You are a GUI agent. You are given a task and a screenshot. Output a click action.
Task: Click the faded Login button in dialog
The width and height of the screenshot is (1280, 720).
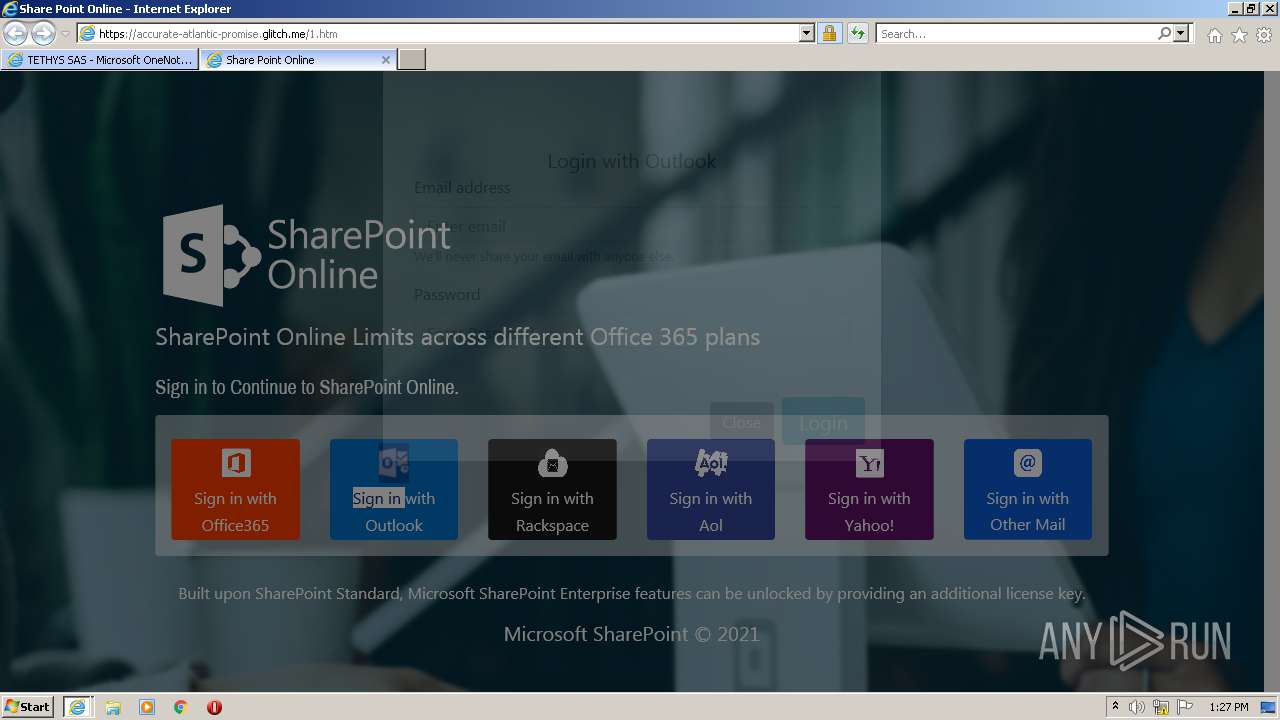pos(823,423)
